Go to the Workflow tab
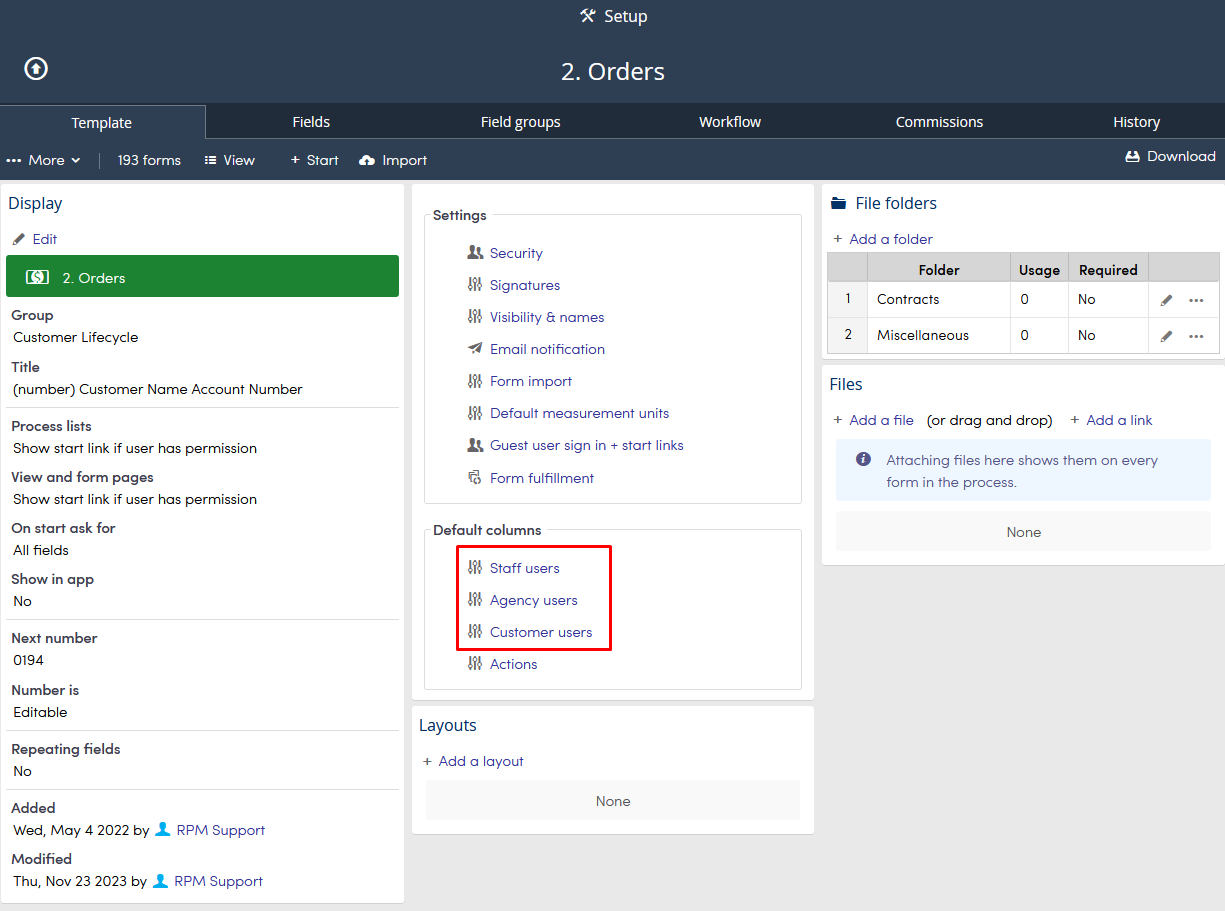The image size is (1225, 911). coord(730,122)
